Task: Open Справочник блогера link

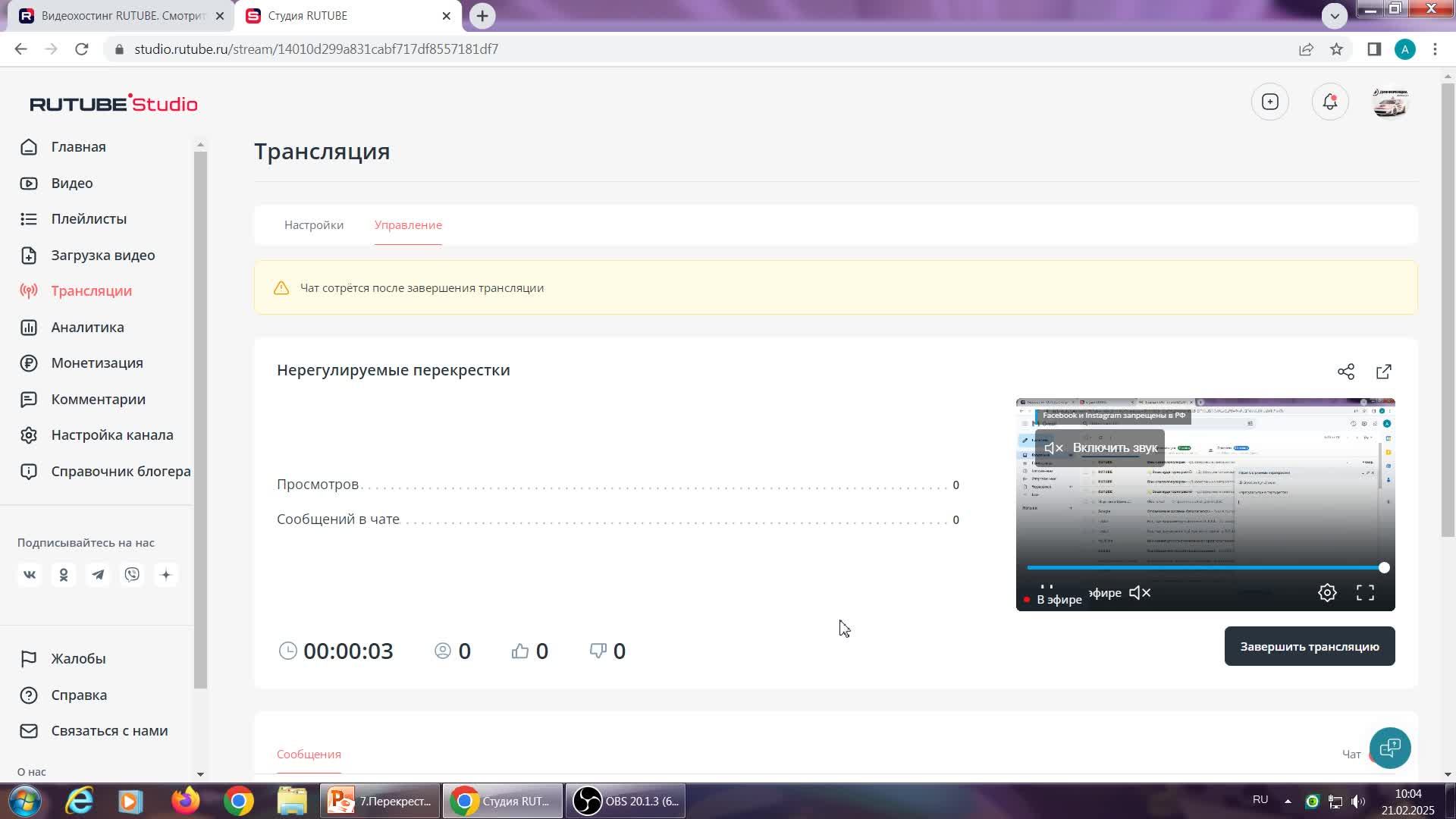Action: [121, 472]
